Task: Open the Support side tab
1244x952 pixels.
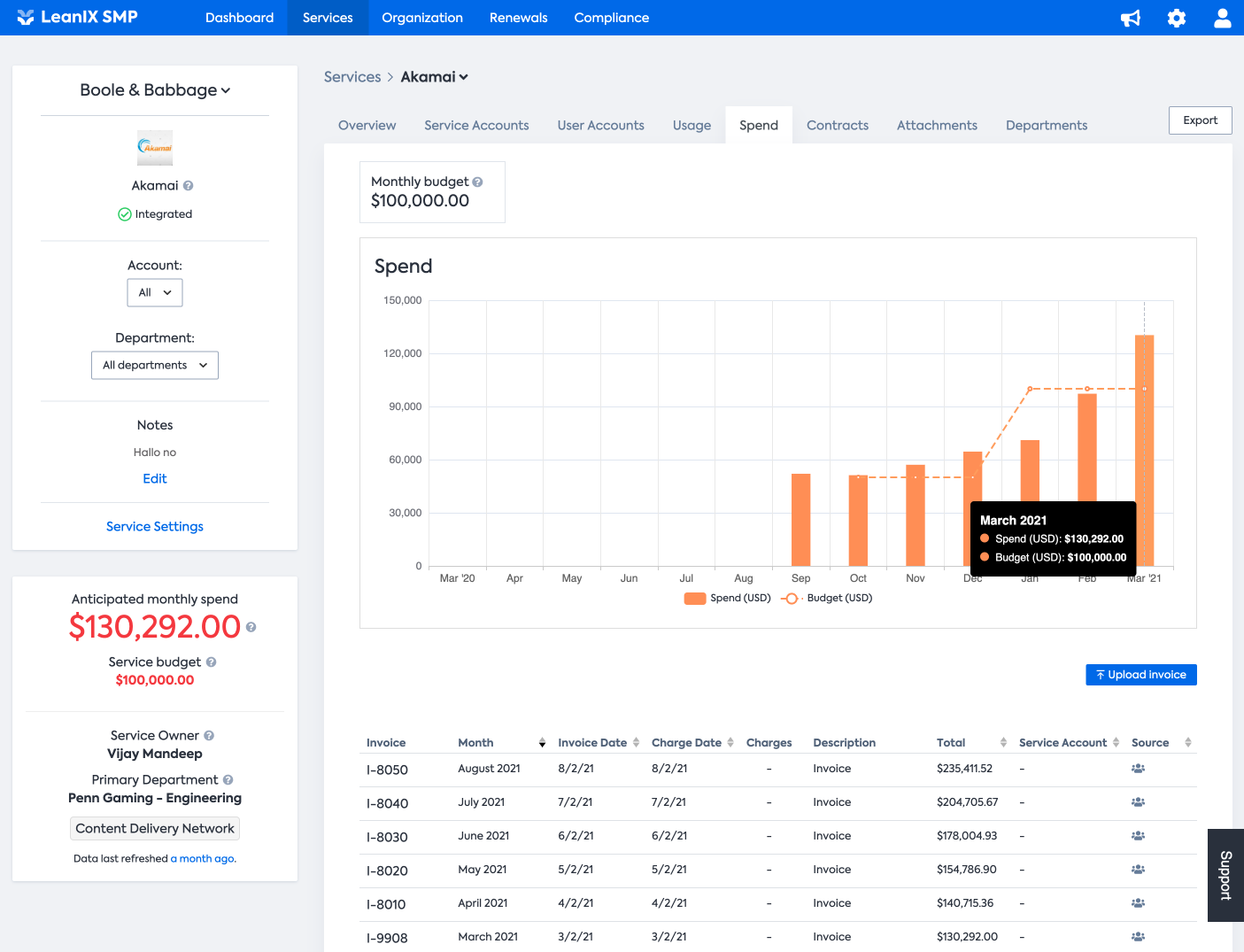Action: pos(1225,875)
